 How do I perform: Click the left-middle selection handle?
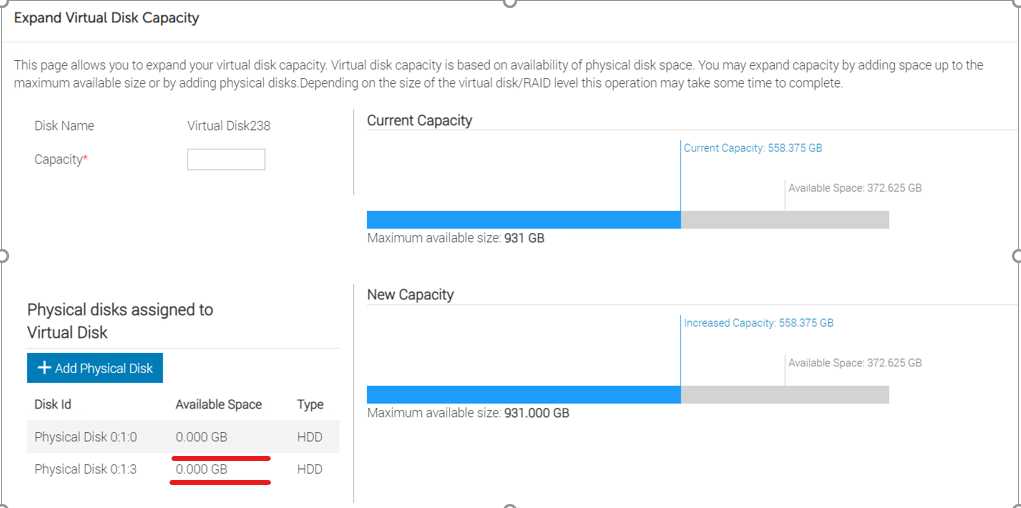click(x=3, y=255)
